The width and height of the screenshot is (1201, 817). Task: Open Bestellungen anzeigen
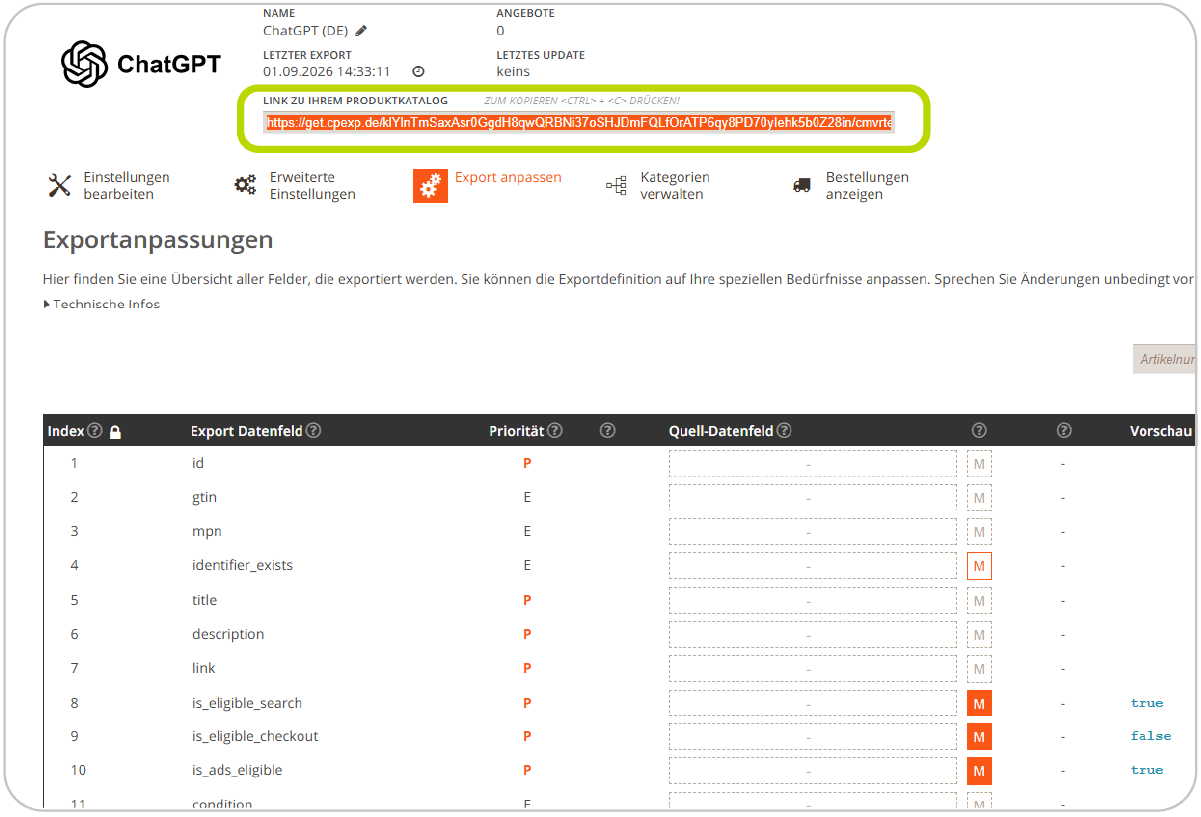(x=867, y=186)
